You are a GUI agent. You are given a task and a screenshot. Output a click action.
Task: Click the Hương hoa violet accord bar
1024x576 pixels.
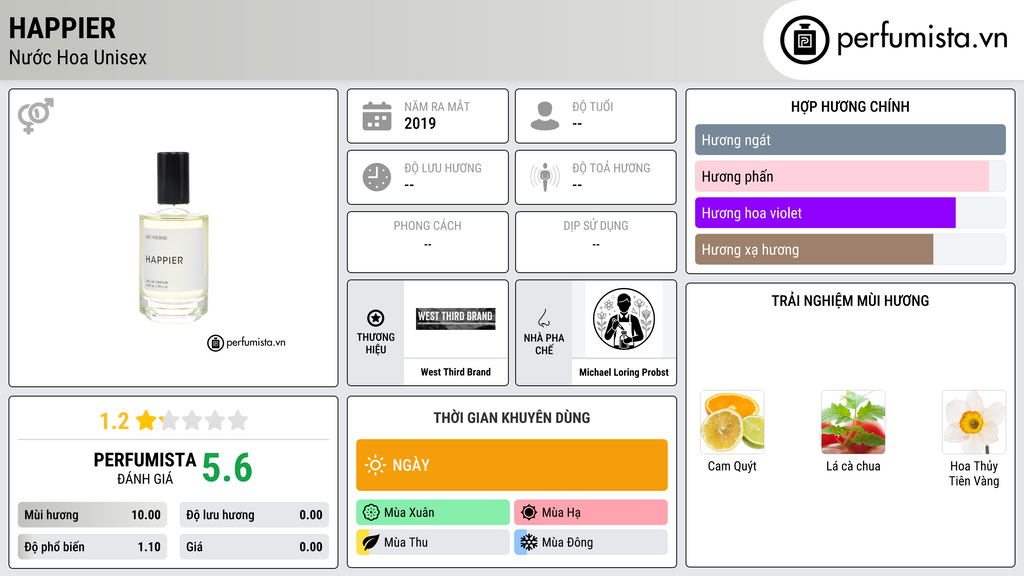tap(850, 213)
